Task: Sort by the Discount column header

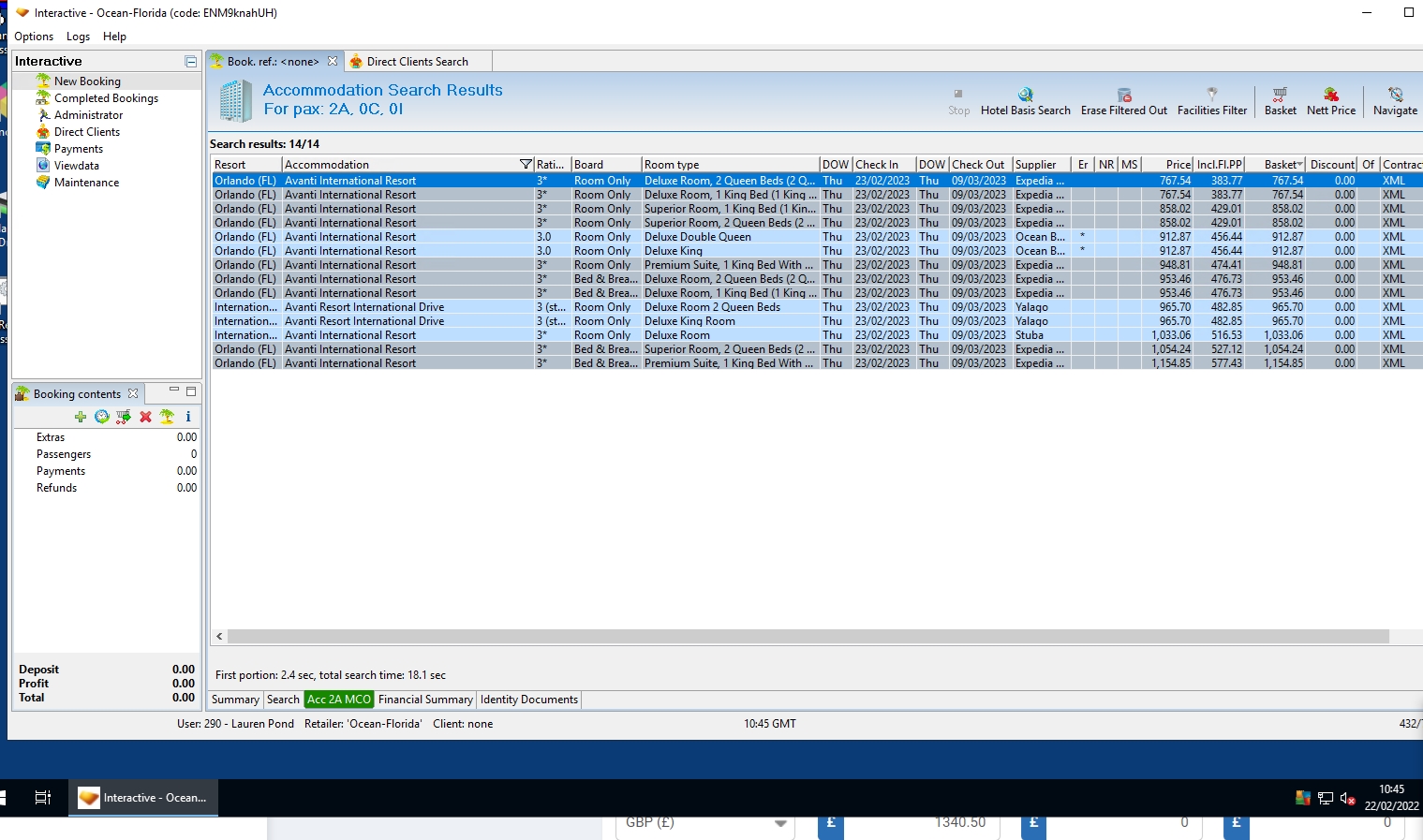Action: click(x=1332, y=165)
